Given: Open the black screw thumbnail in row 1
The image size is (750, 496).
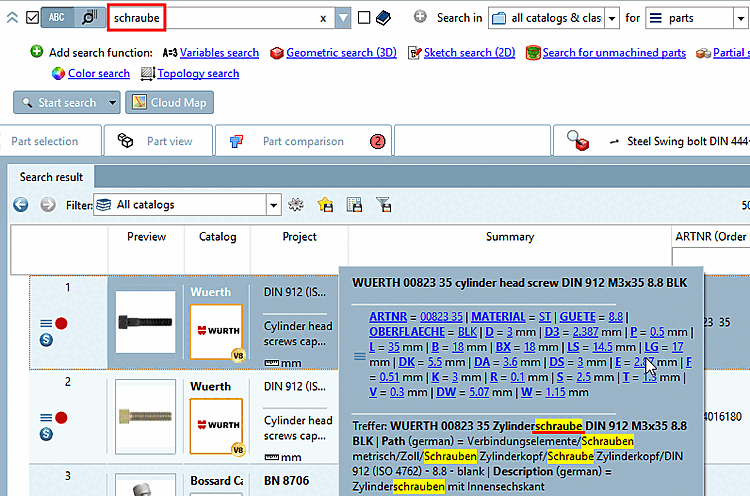Looking at the screenshot, I should pos(145,322).
